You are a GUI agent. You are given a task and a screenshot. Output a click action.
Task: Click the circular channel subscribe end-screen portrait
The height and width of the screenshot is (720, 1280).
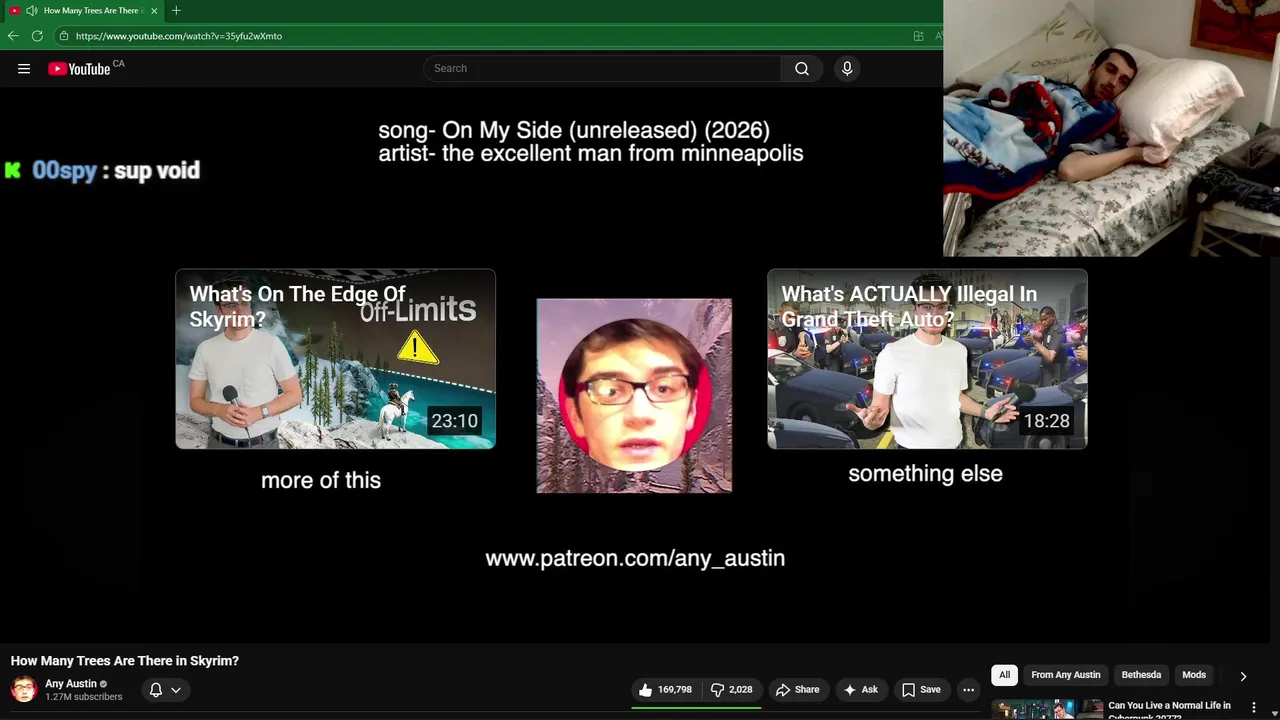[634, 395]
